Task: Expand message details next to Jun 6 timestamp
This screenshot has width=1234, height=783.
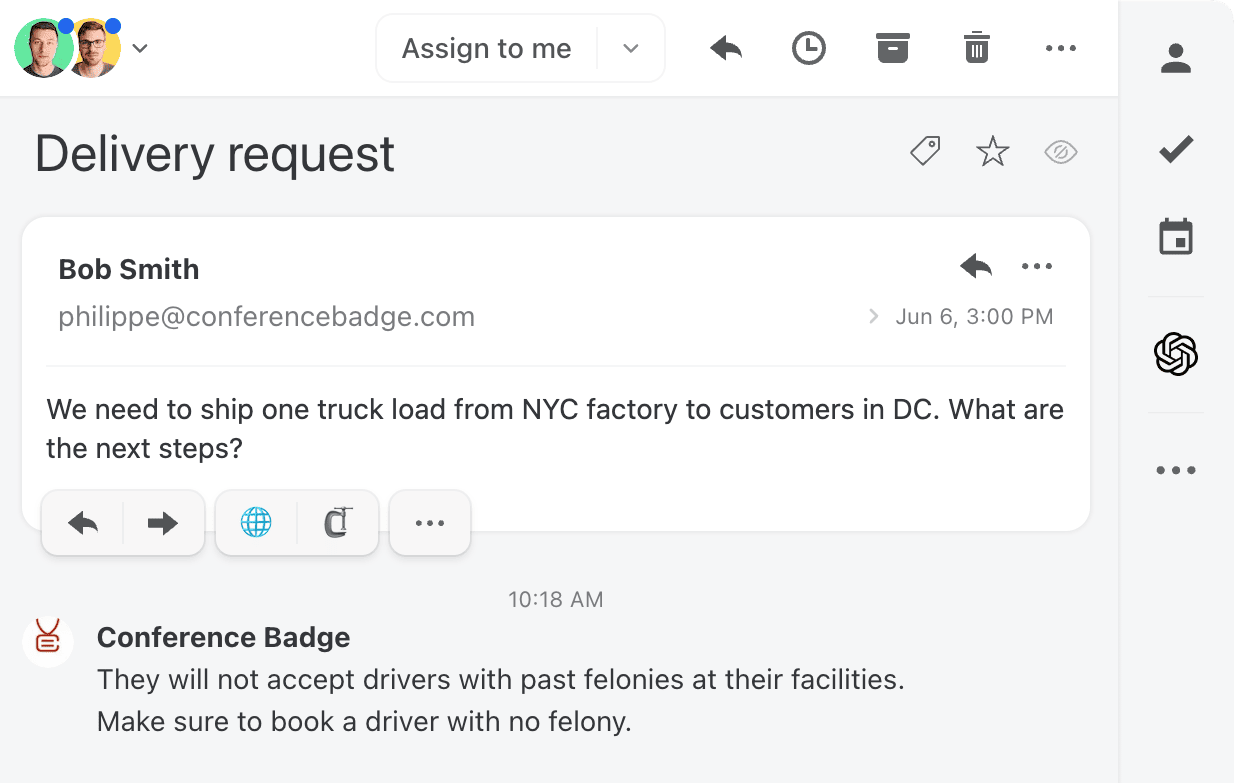Action: [872, 316]
